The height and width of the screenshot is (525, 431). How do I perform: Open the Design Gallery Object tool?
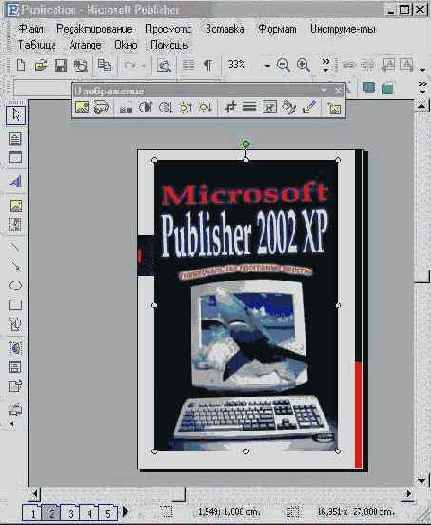[15, 410]
